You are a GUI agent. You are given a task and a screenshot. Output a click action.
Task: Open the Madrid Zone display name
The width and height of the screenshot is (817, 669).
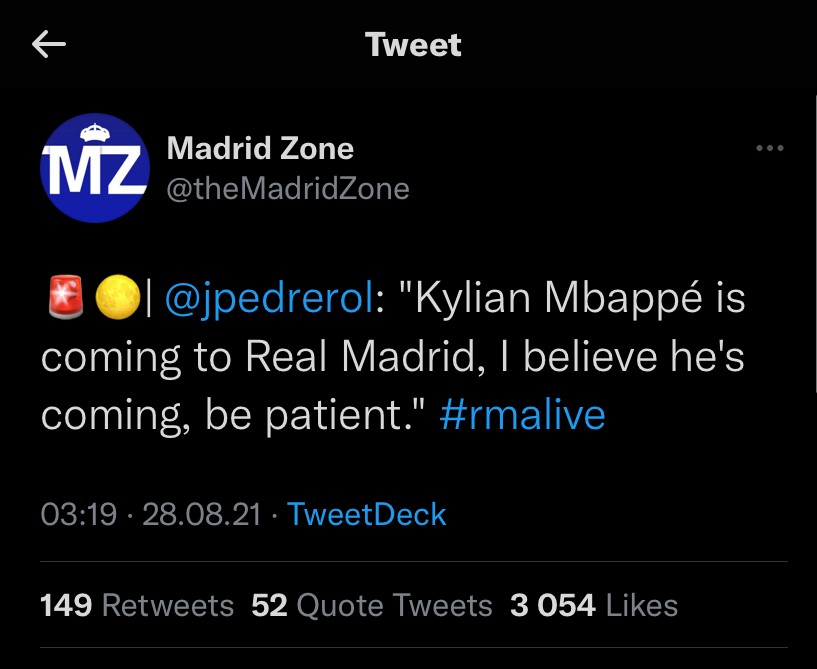coord(260,149)
